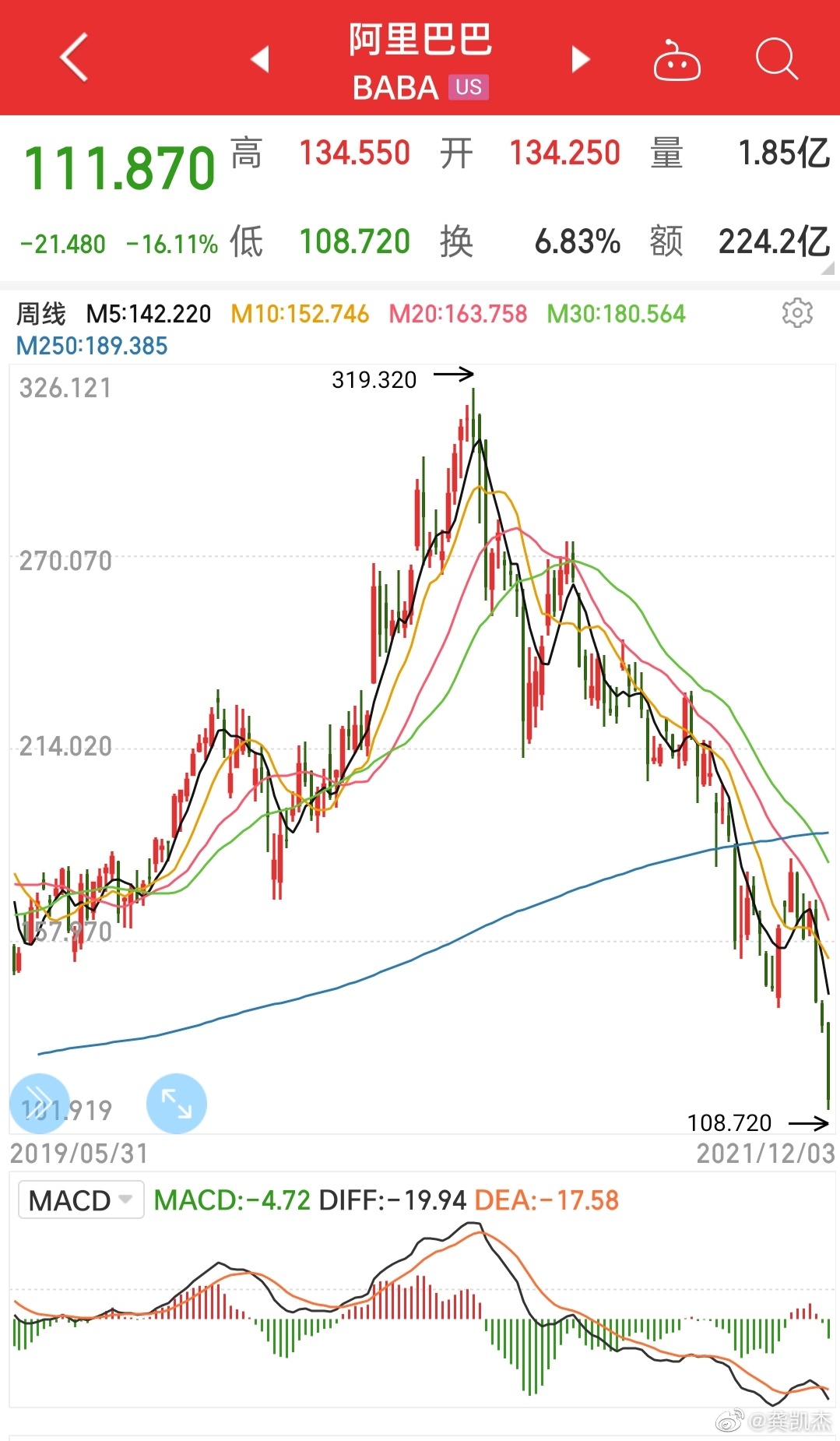
Task: Tap the open price 134.250
Action: (x=565, y=153)
